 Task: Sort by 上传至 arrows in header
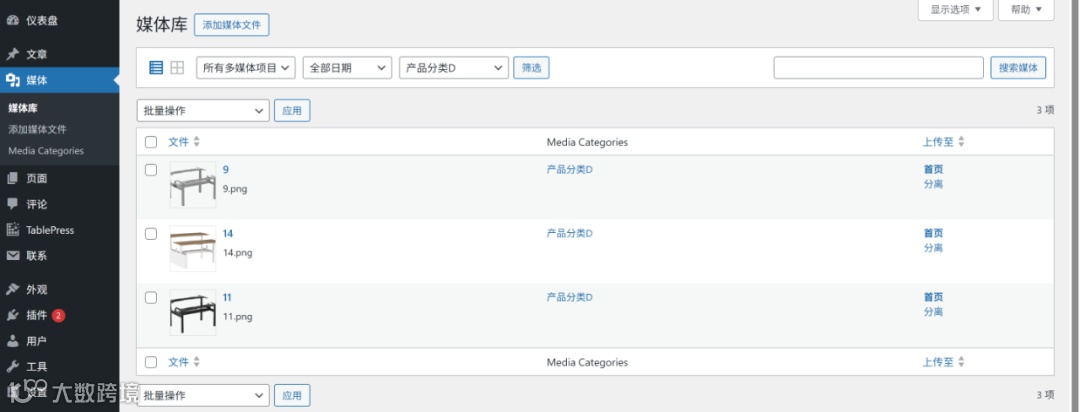pos(962,142)
